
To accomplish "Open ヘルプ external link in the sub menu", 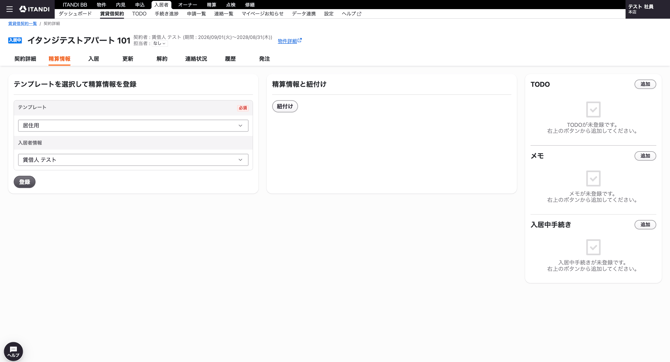I will [x=351, y=14].
